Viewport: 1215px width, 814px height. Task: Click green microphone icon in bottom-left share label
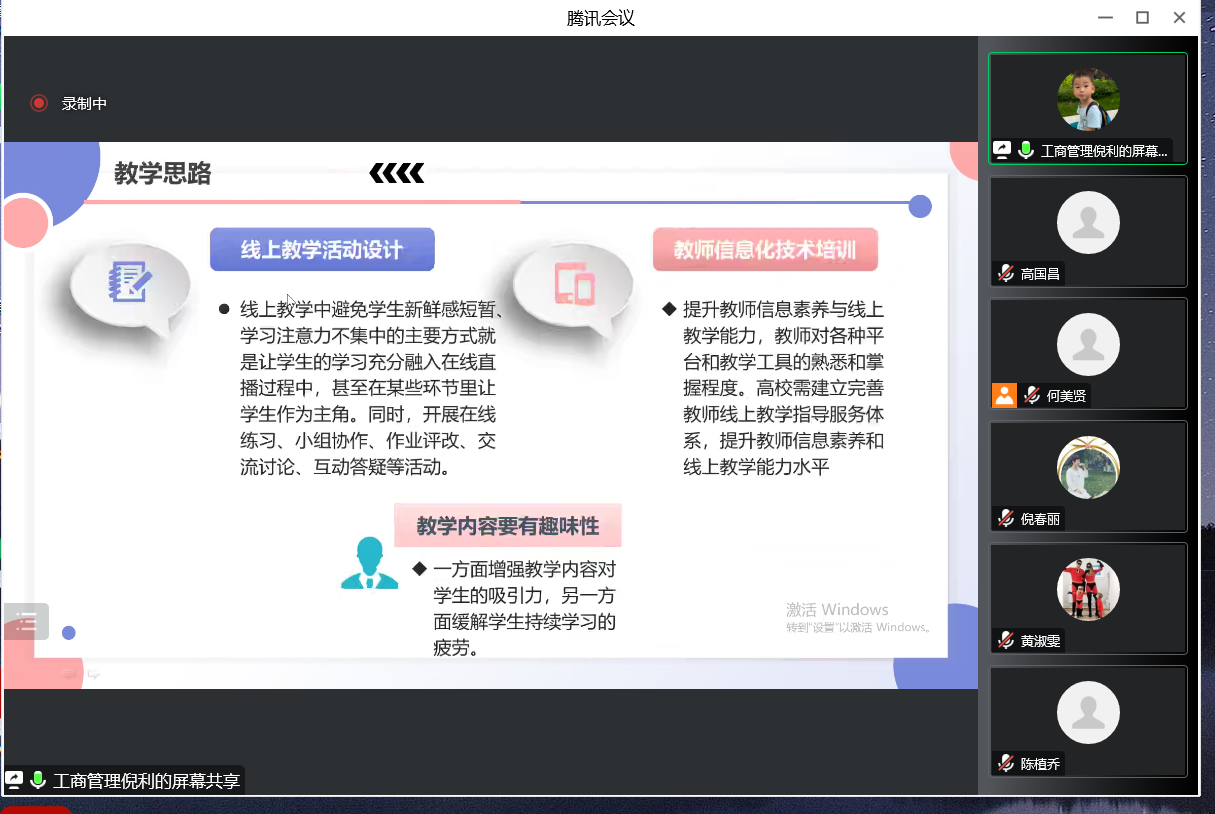tap(38, 780)
